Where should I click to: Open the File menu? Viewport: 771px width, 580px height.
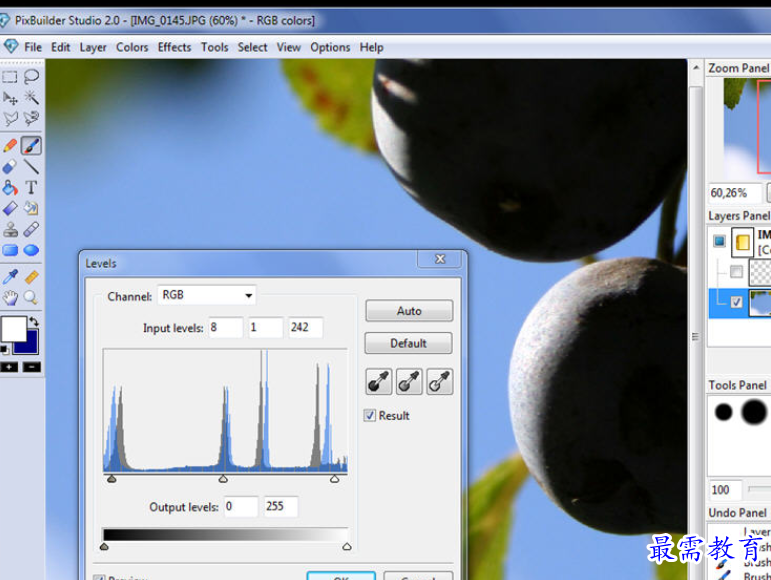tap(33, 47)
